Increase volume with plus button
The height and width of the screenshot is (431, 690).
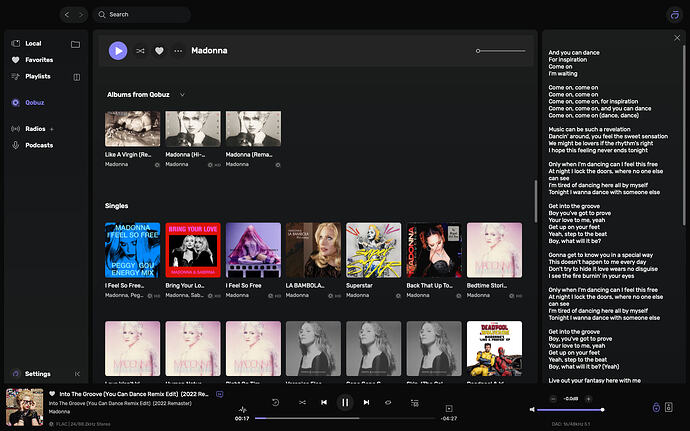pos(588,399)
